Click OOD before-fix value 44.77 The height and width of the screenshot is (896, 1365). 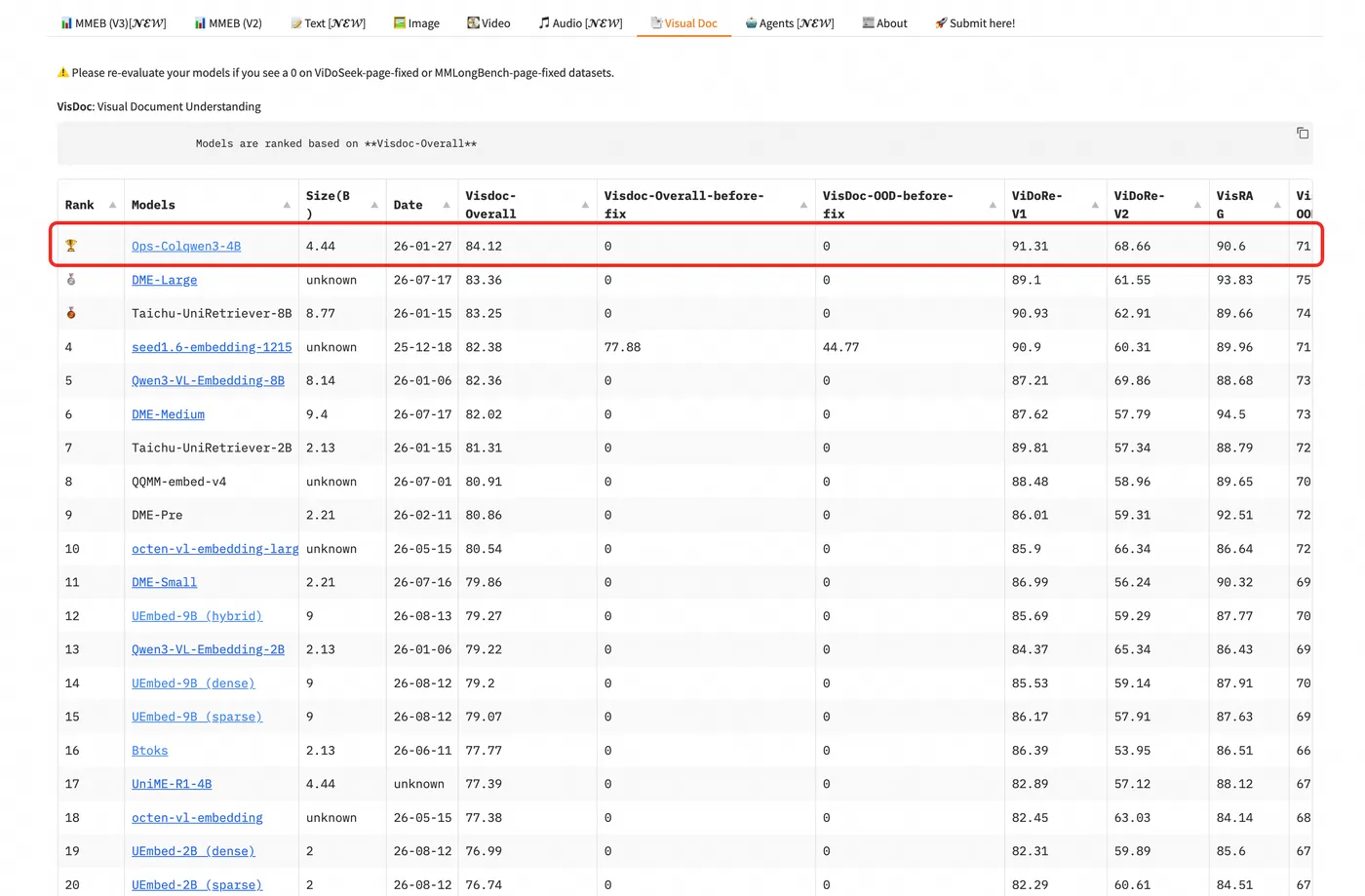tap(840, 347)
